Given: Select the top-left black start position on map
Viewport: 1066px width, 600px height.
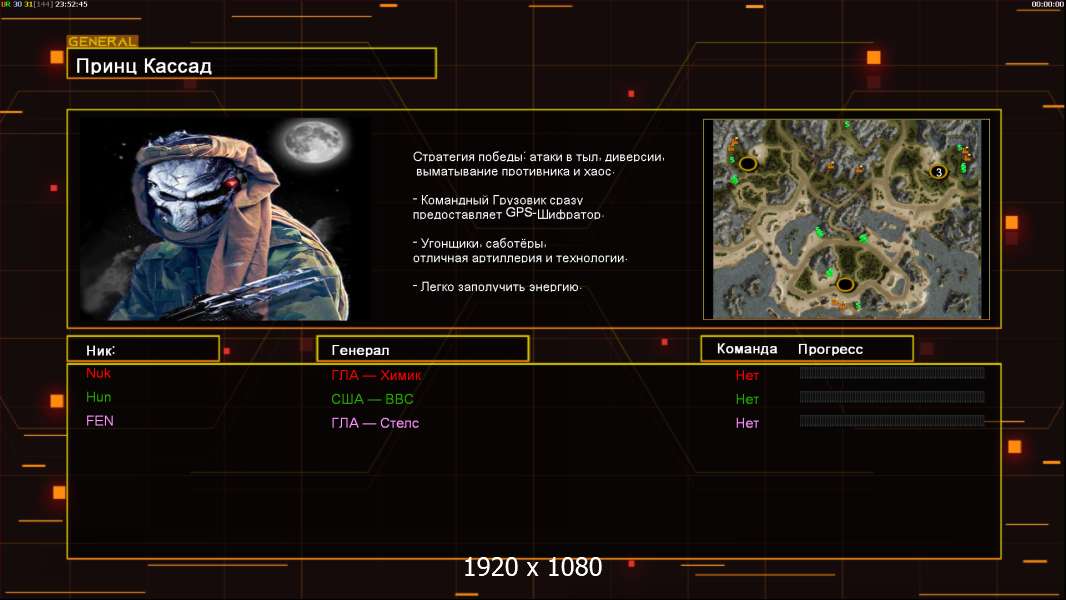Looking at the screenshot, I should click(x=748, y=164).
